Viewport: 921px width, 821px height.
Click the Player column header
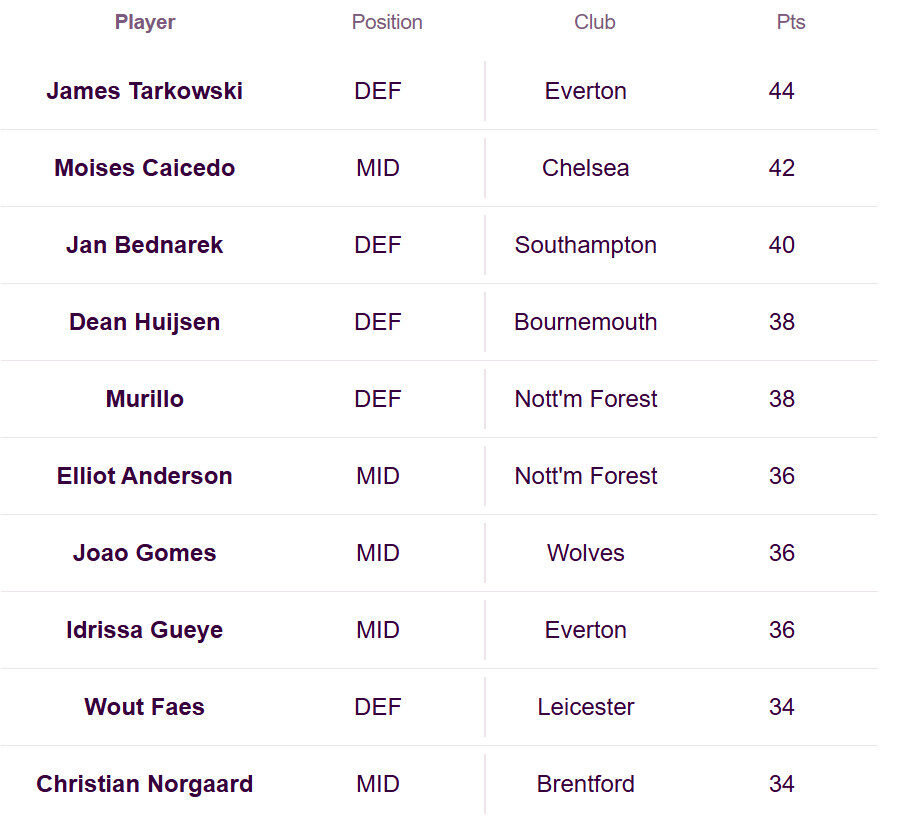click(x=144, y=22)
